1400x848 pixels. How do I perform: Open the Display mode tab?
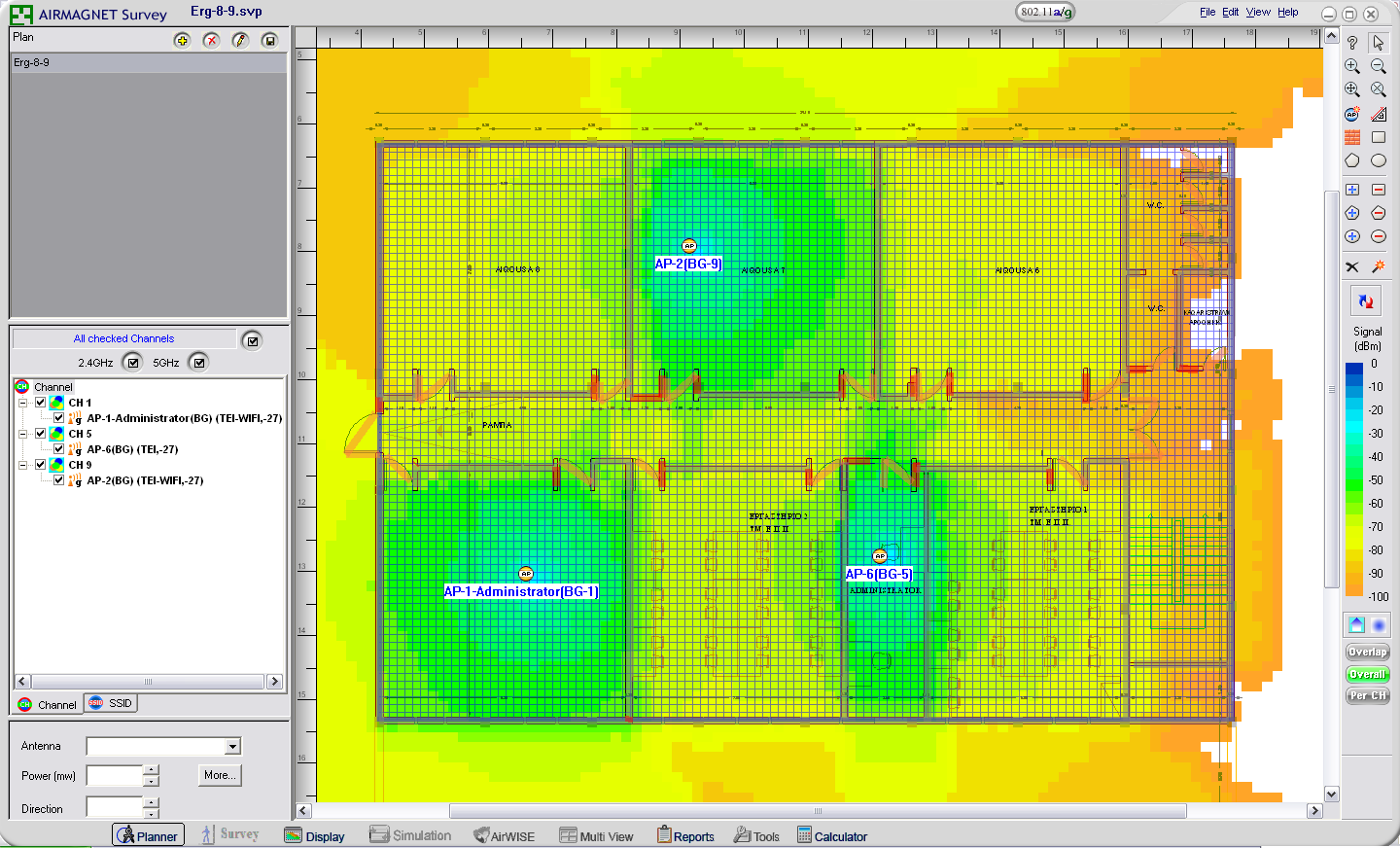[315, 835]
